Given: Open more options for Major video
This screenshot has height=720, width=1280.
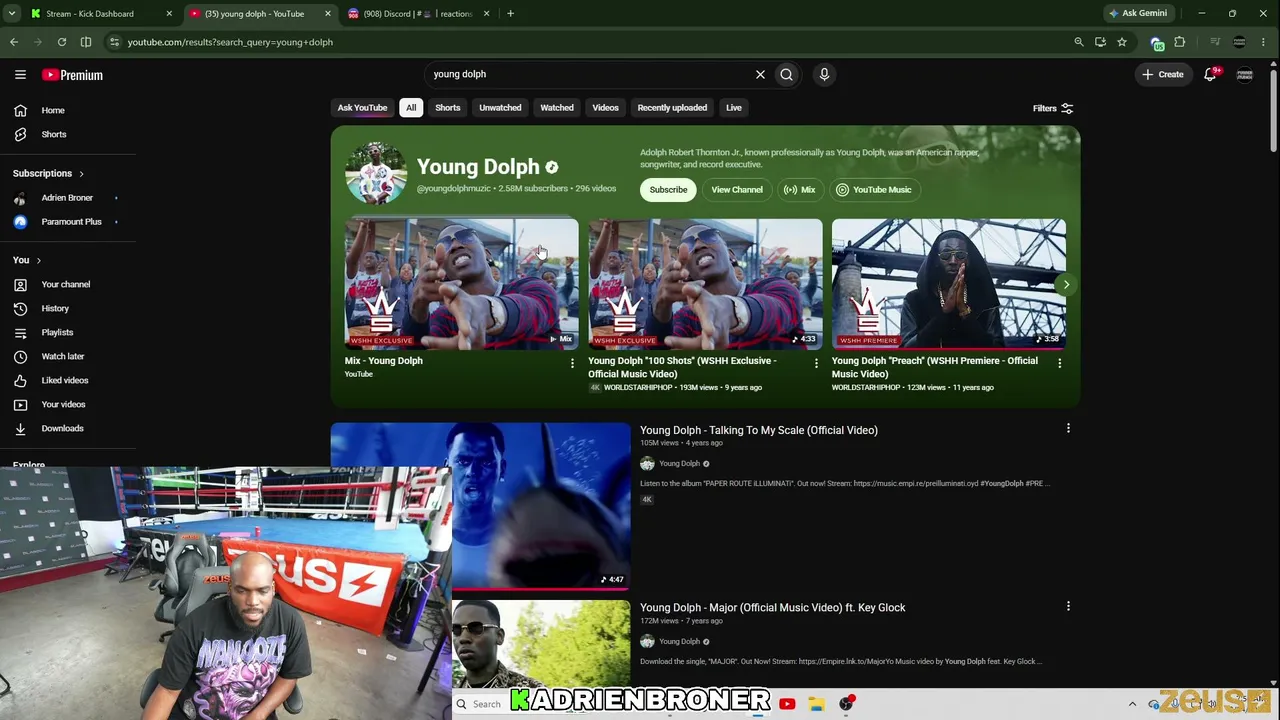Looking at the screenshot, I should [1068, 606].
